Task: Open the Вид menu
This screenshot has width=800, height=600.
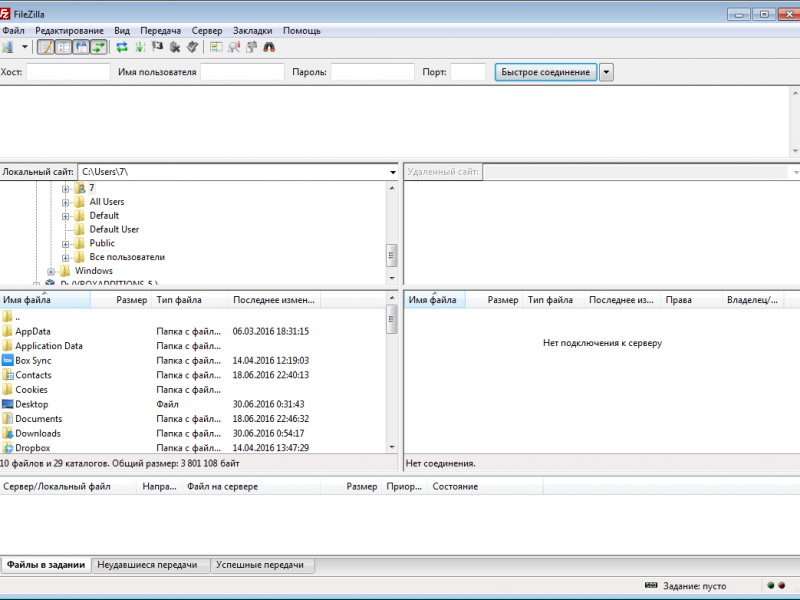Action: (x=122, y=31)
